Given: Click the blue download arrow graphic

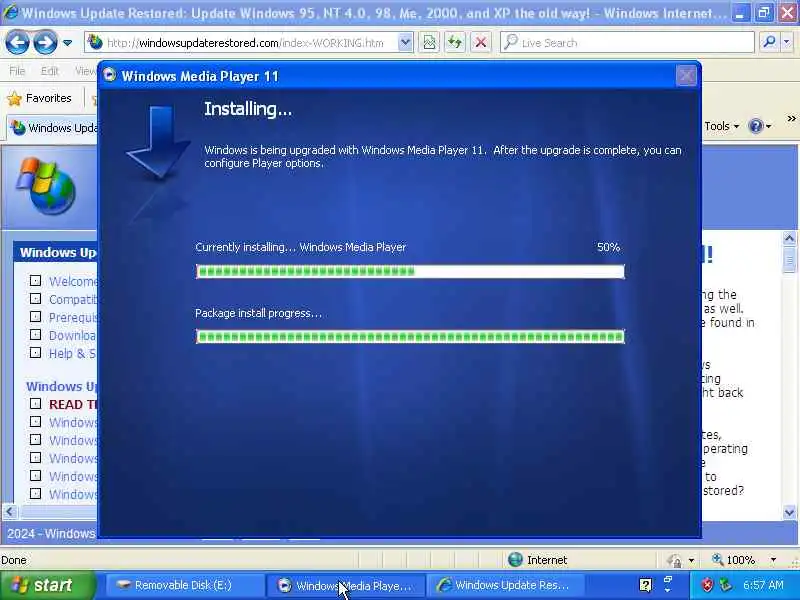Looking at the screenshot, I should coord(159,141).
